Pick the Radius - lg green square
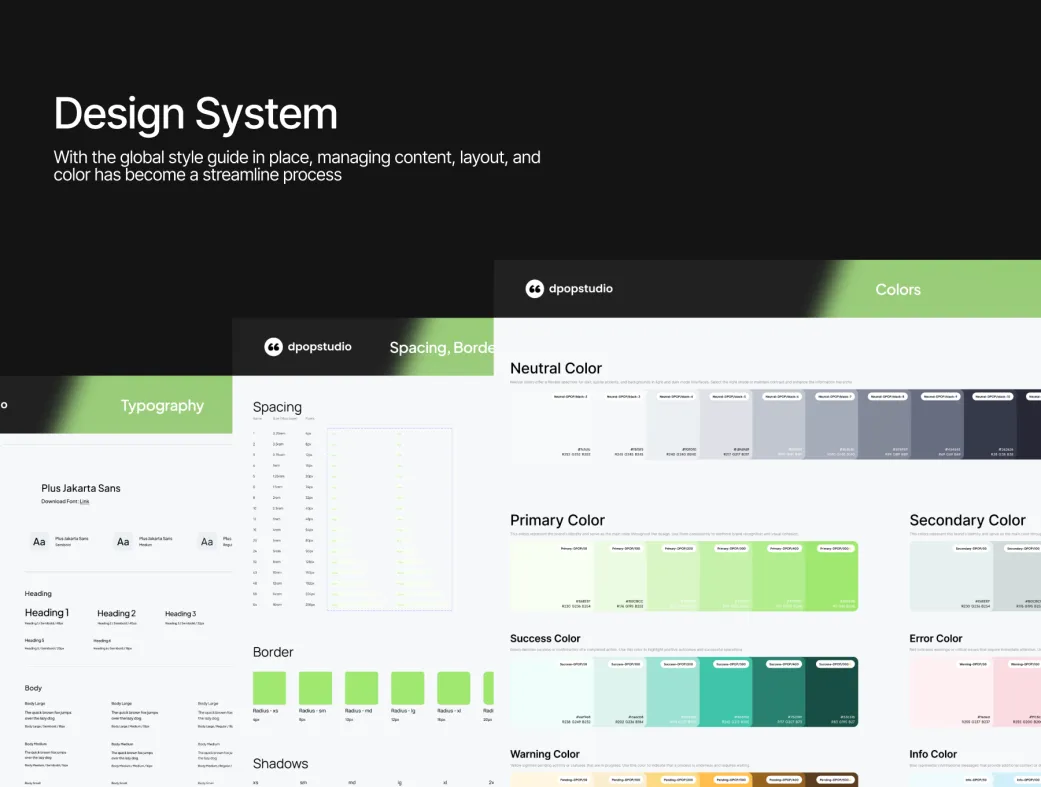1041x787 pixels. coord(408,688)
